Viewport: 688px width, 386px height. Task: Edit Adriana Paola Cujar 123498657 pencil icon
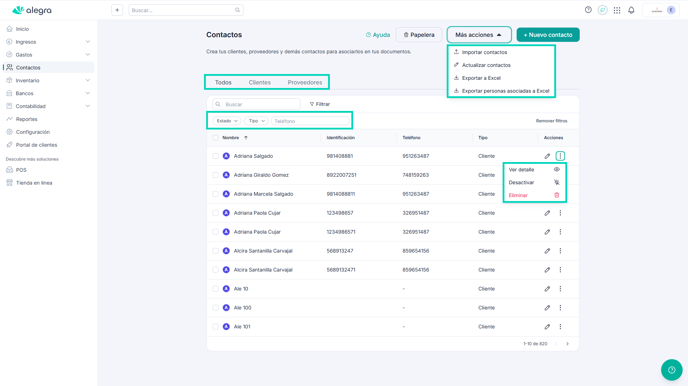547,213
